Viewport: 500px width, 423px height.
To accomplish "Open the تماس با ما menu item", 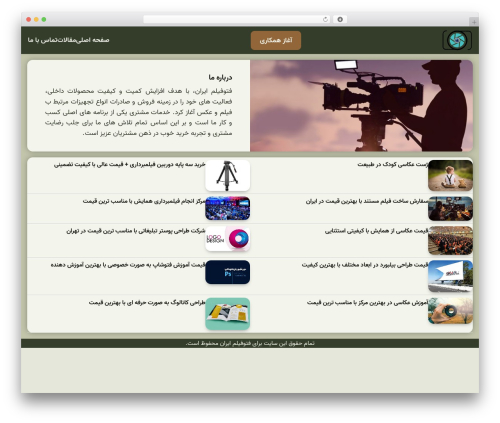I will click(x=43, y=40).
